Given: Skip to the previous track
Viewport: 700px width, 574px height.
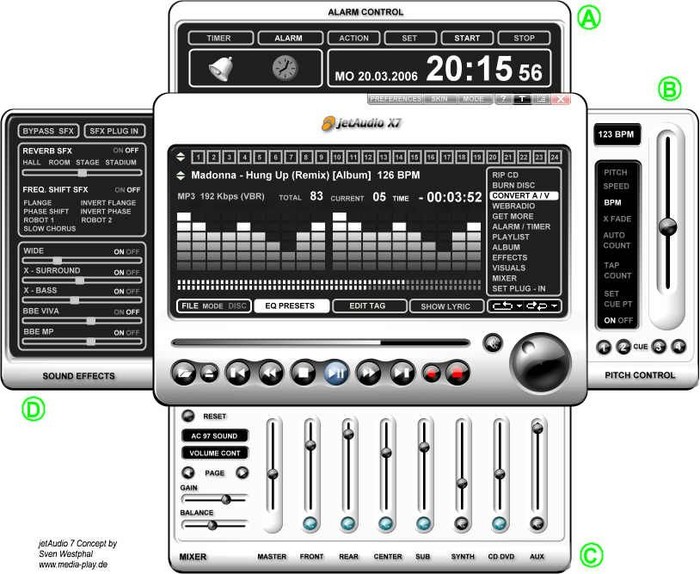Looking at the screenshot, I should point(238,373).
